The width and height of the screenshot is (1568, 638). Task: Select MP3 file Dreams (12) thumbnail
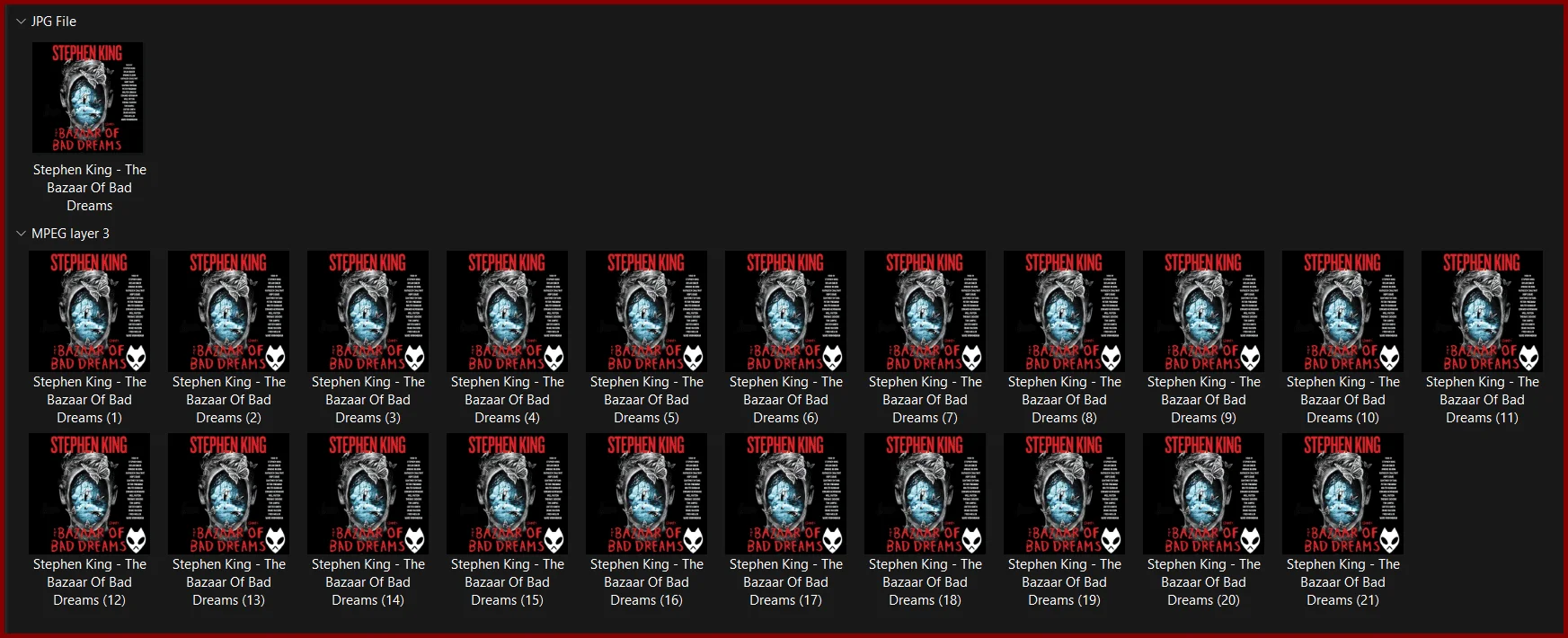(x=89, y=493)
